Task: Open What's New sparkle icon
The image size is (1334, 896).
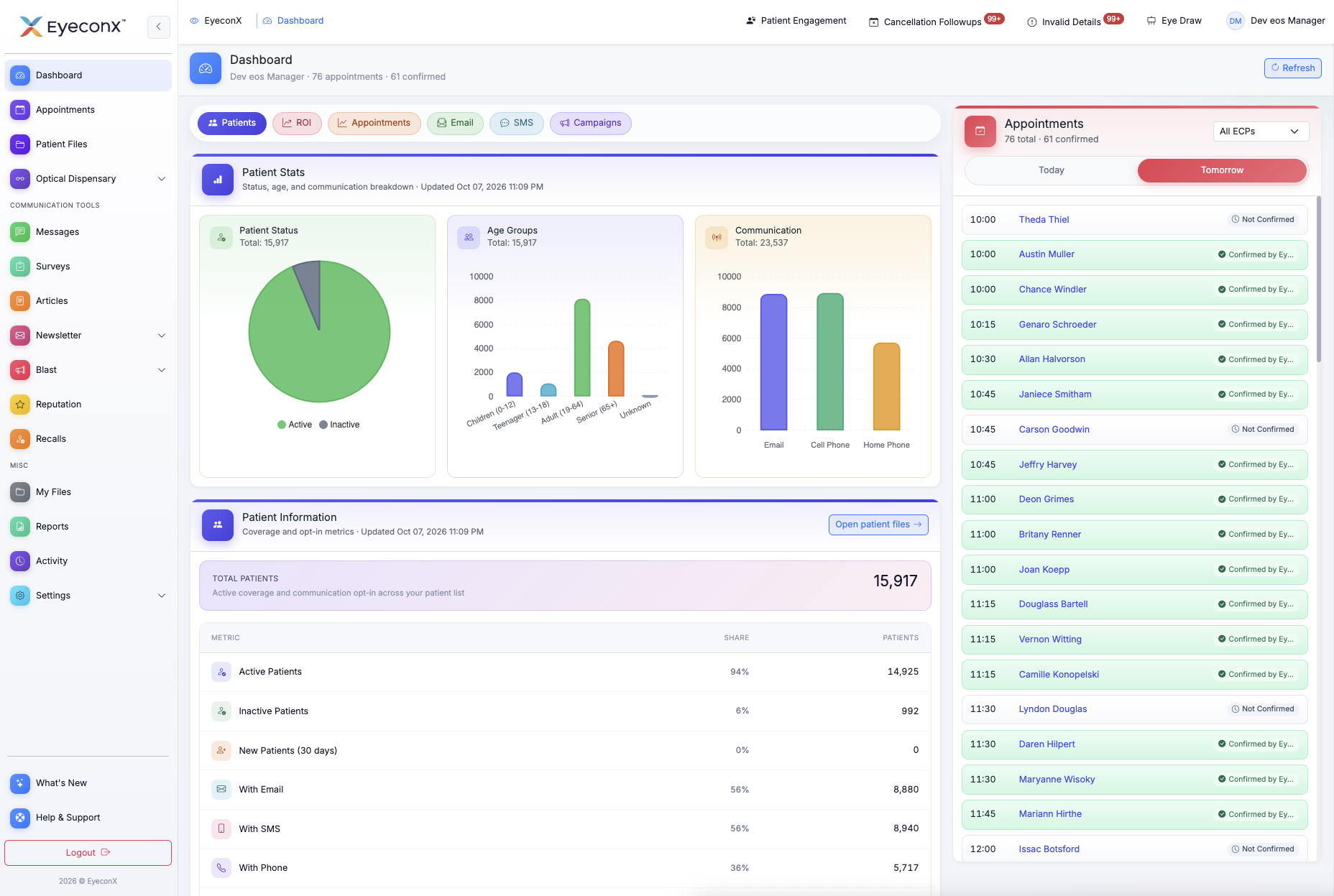Action: (x=20, y=783)
